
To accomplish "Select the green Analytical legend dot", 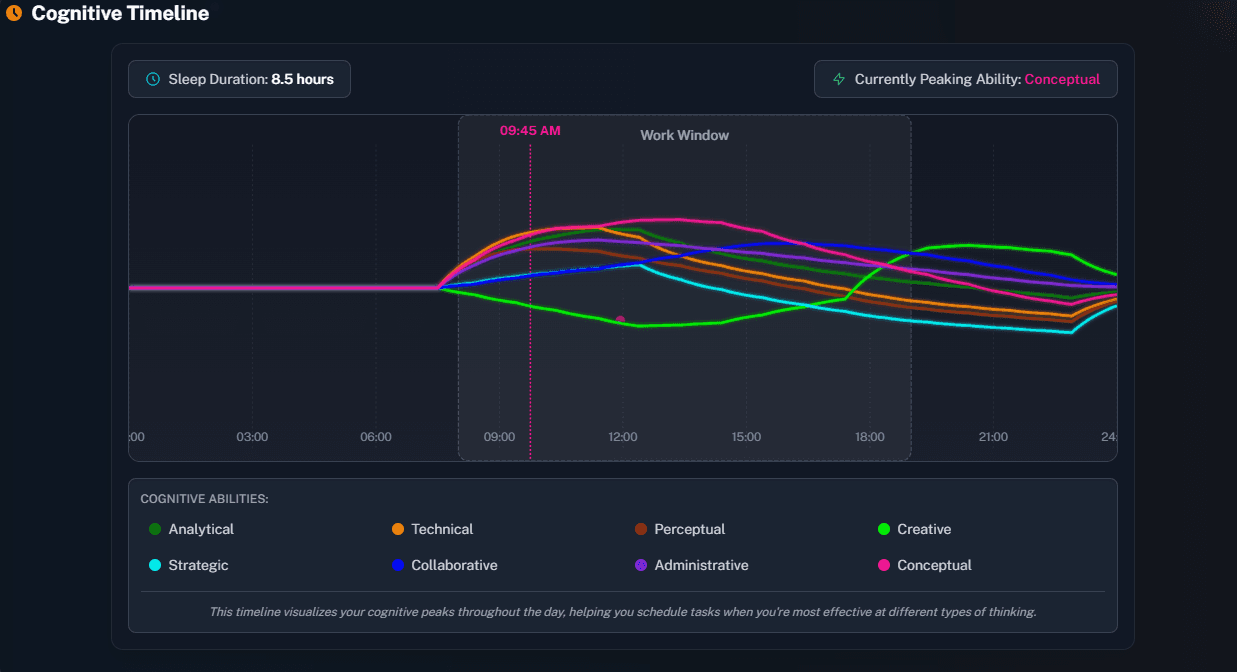I will pyautogui.click(x=153, y=528).
